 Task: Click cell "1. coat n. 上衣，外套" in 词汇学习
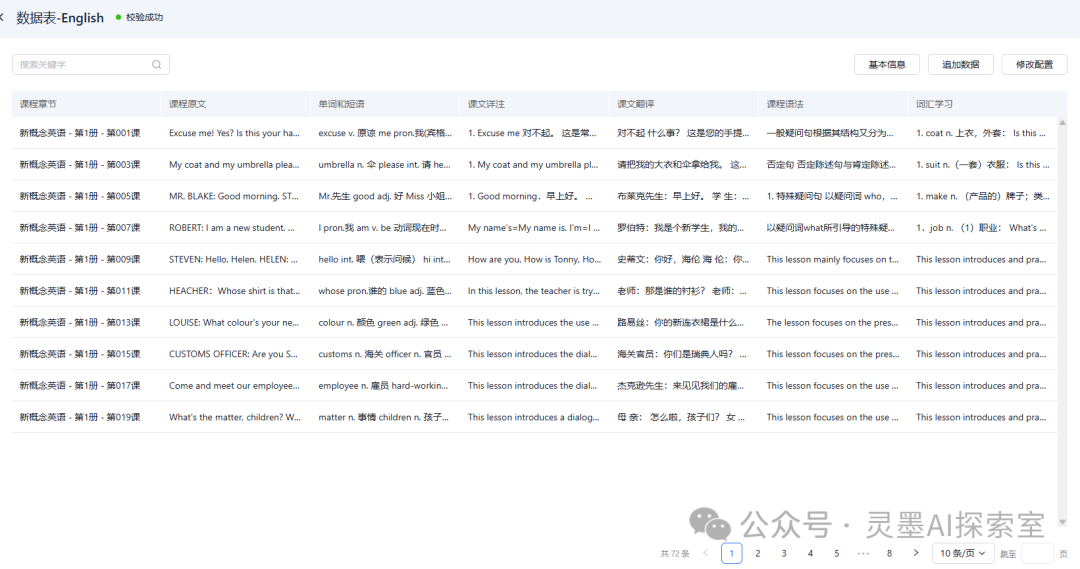981,133
